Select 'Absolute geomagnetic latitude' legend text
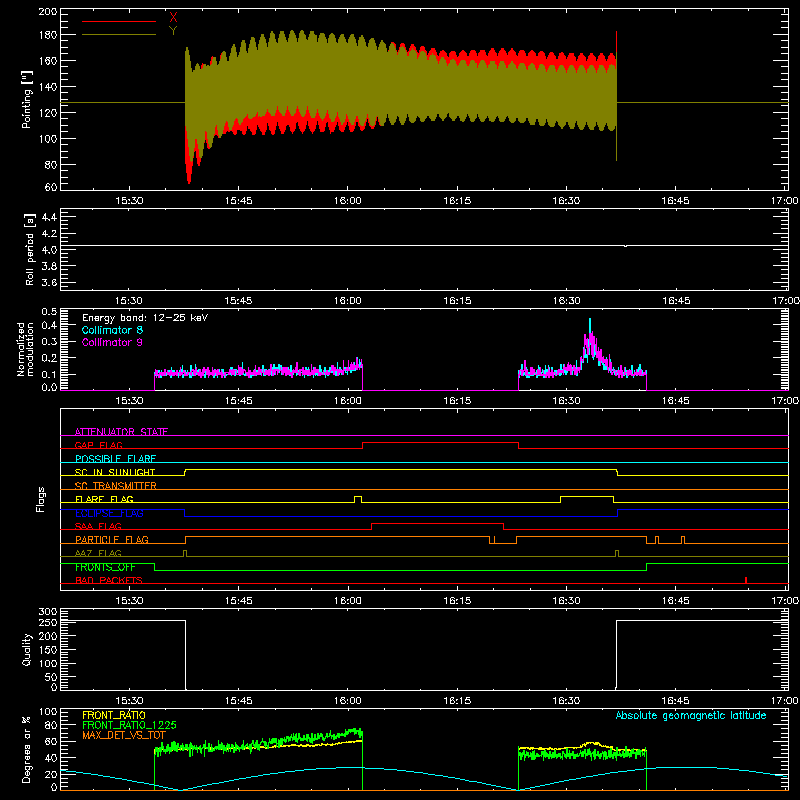 pyautogui.click(x=691, y=715)
